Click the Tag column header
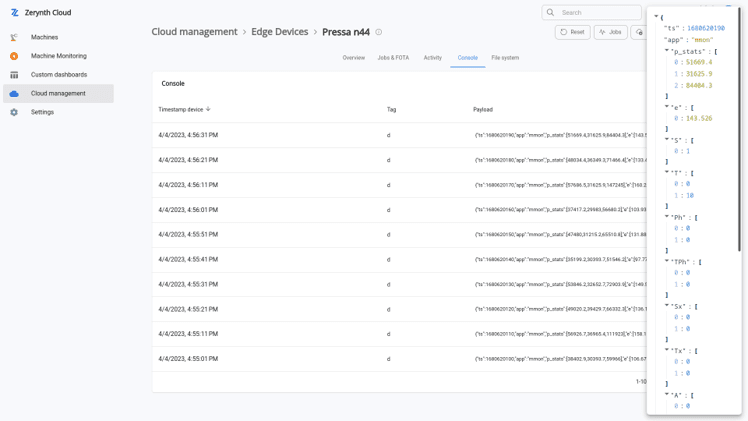The image size is (748, 421). pos(391,110)
